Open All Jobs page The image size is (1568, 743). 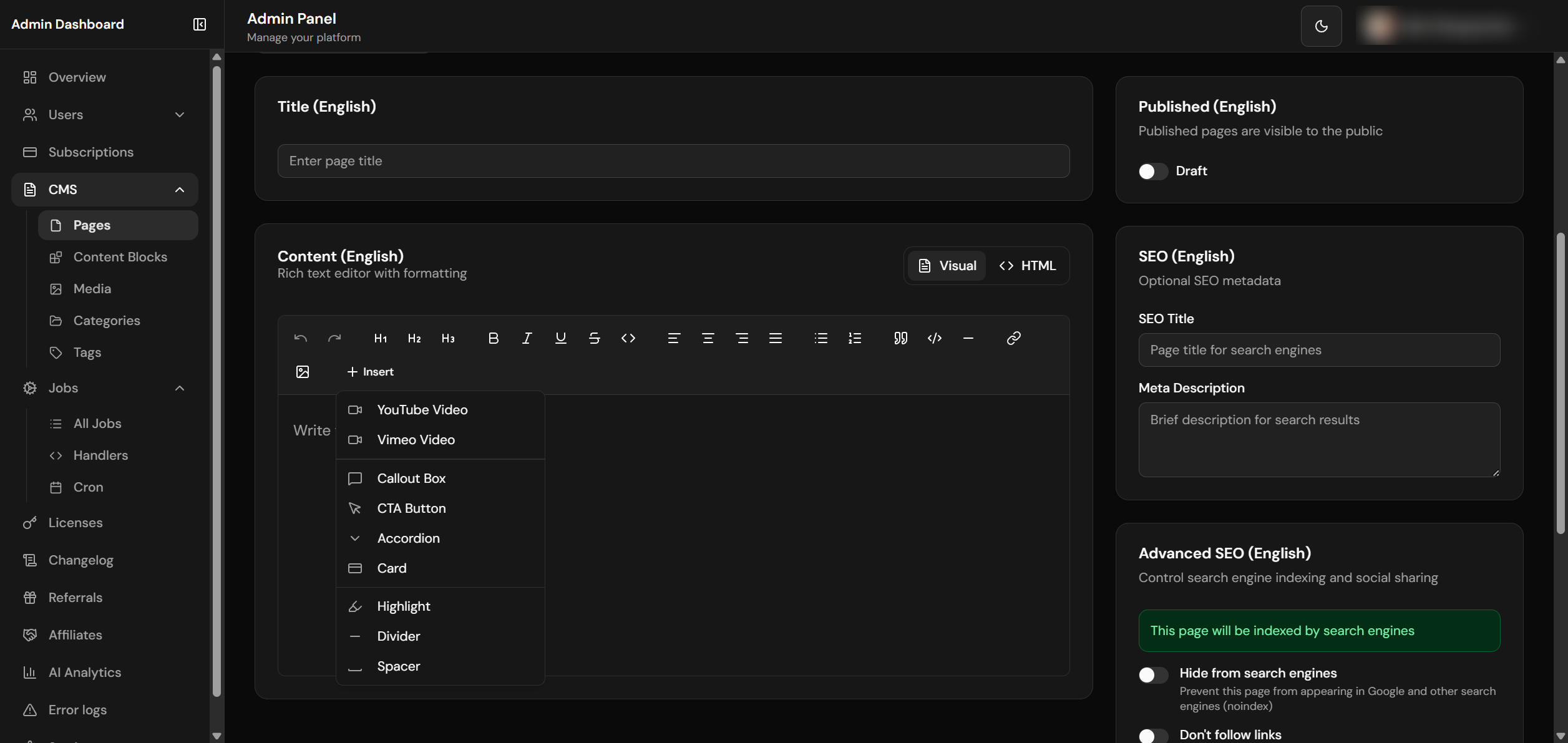118,424
